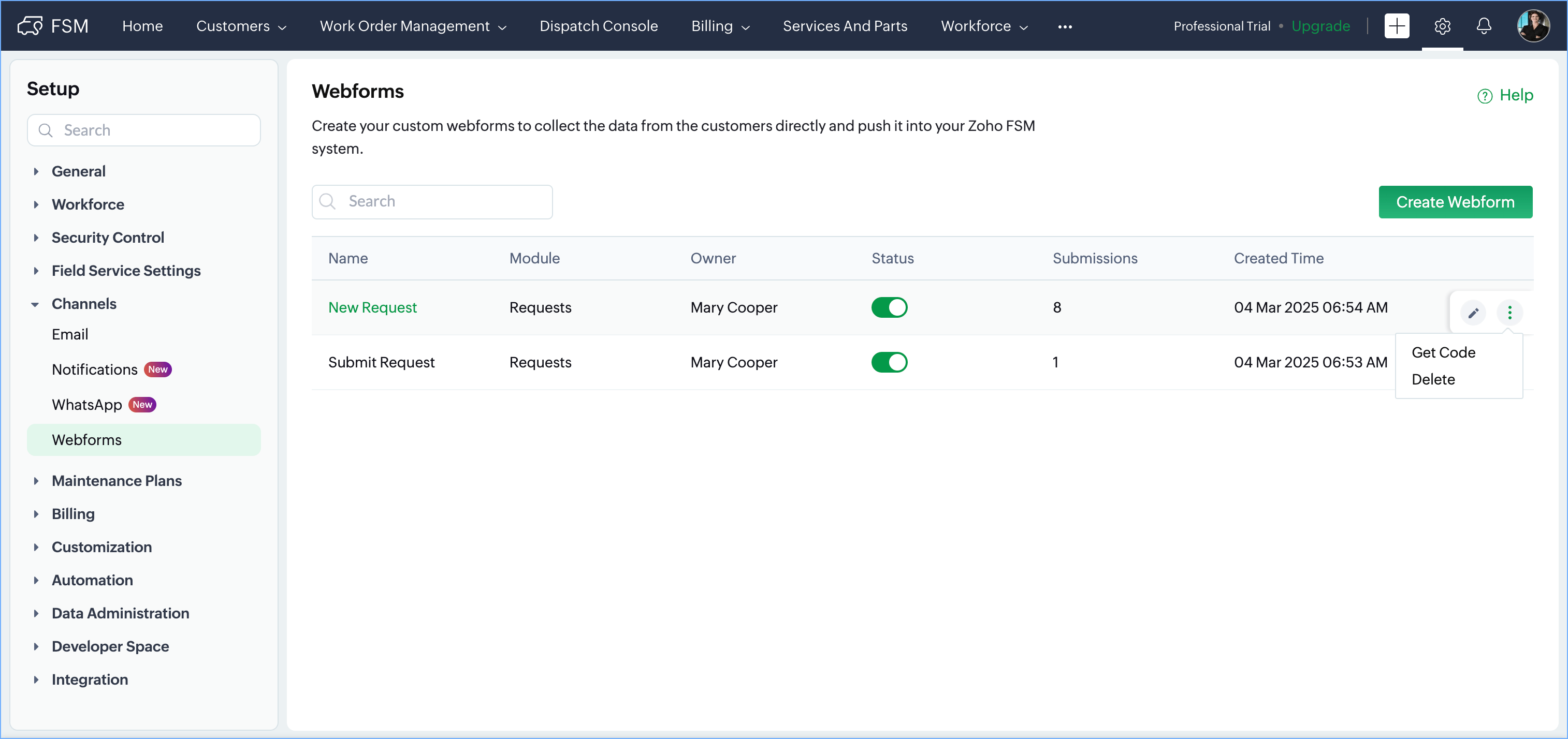Screen dimensions: 1568x739
Task: Expand the Automation setup section
Action: (x=92, y=580)
